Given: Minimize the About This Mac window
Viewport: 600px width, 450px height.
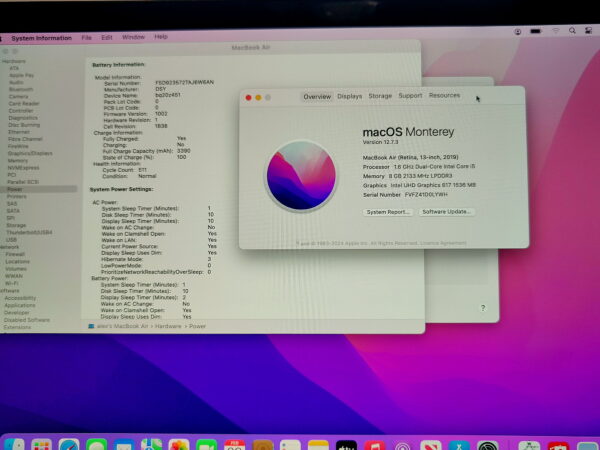Looking at the screenshot, I should click(x=258, y=98).
